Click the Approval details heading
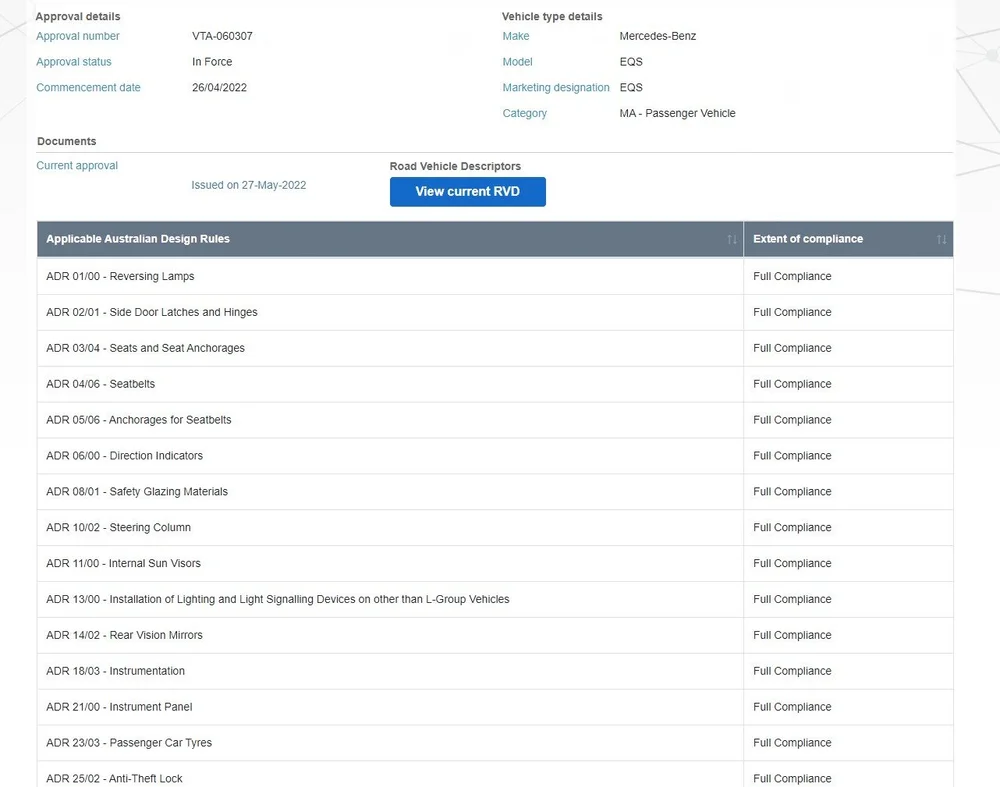This screenshot has height=787, width=1000. tap(78, 16)
